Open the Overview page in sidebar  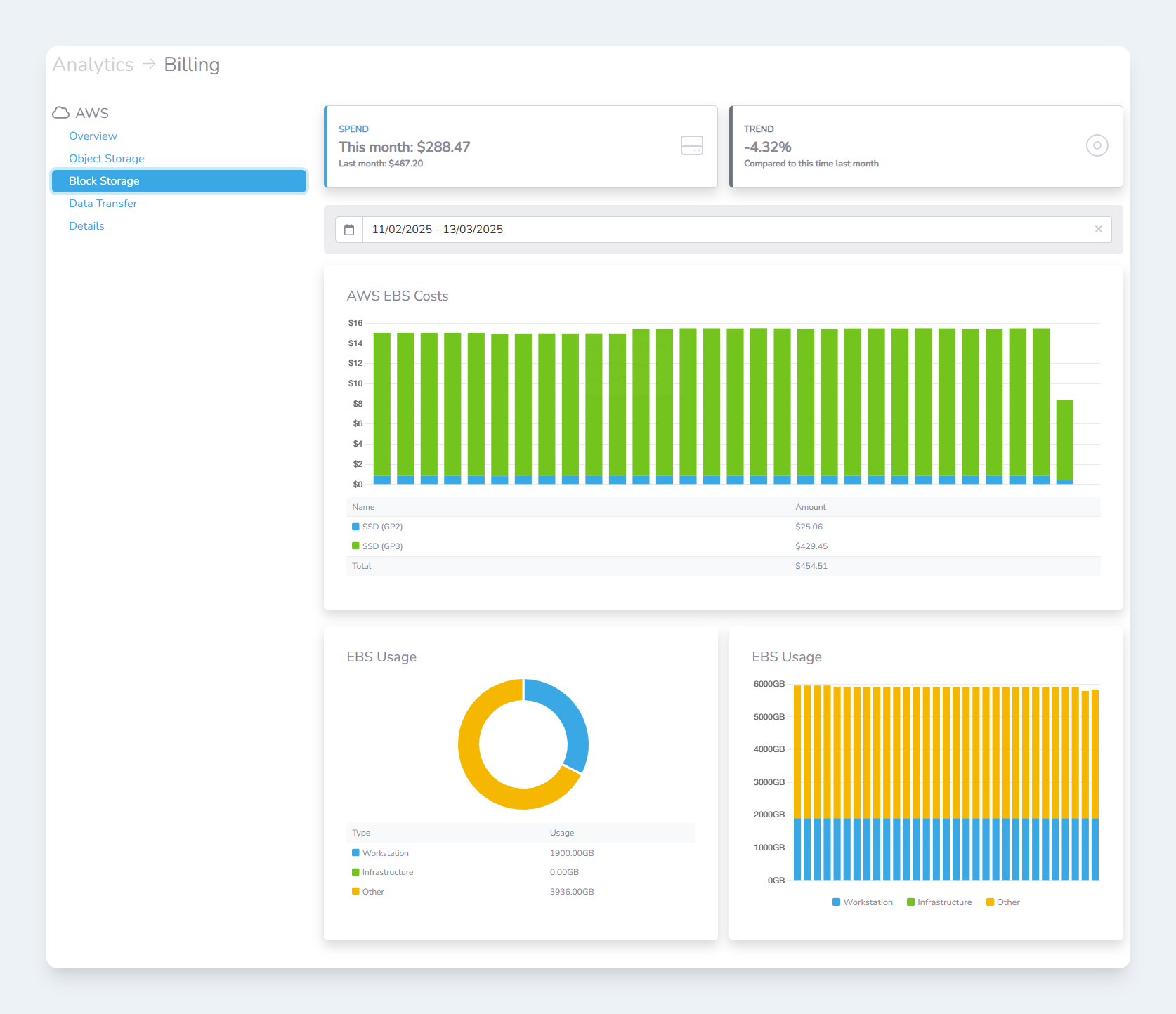[93, 136]
